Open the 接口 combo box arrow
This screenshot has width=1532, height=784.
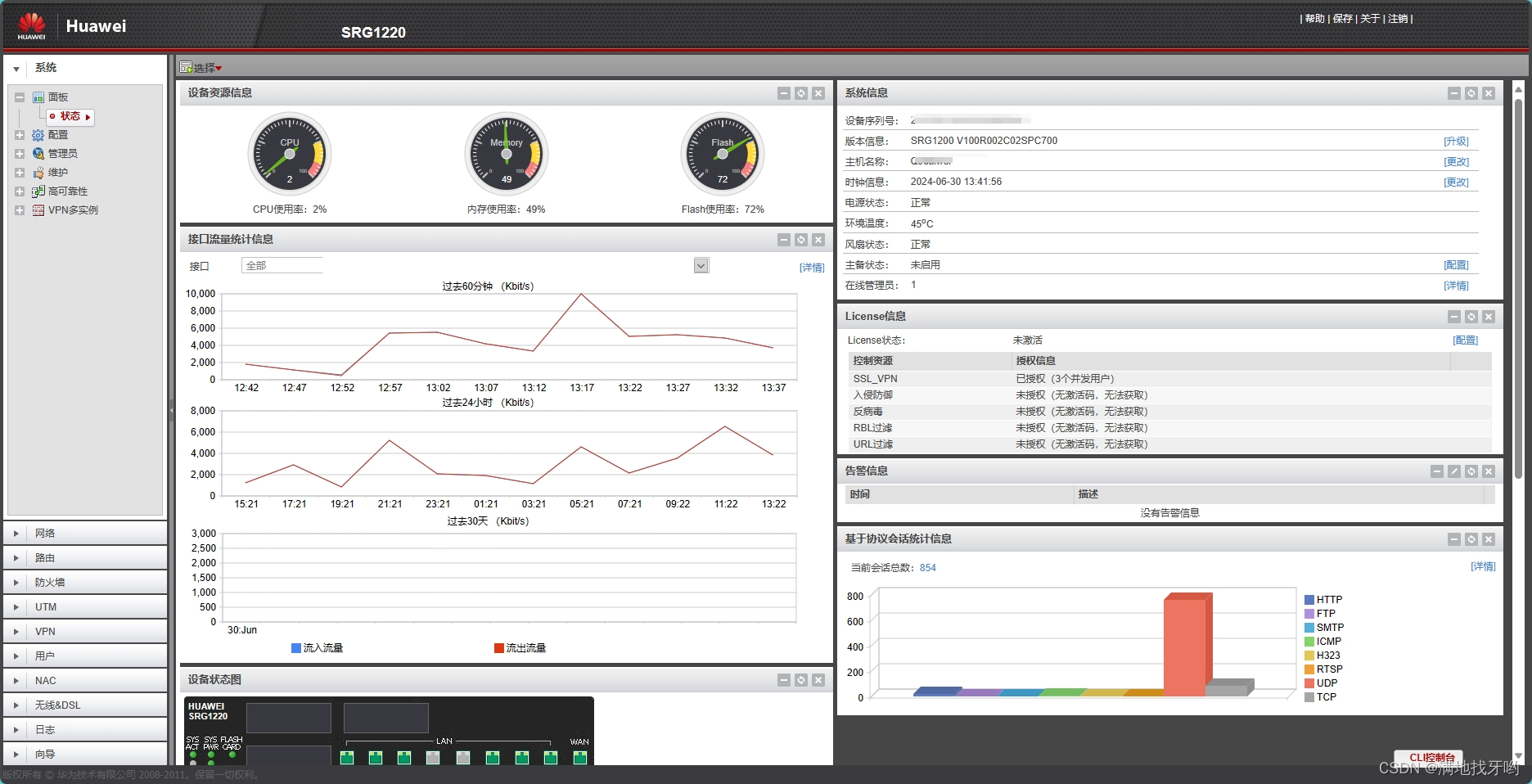coord(701,265)
